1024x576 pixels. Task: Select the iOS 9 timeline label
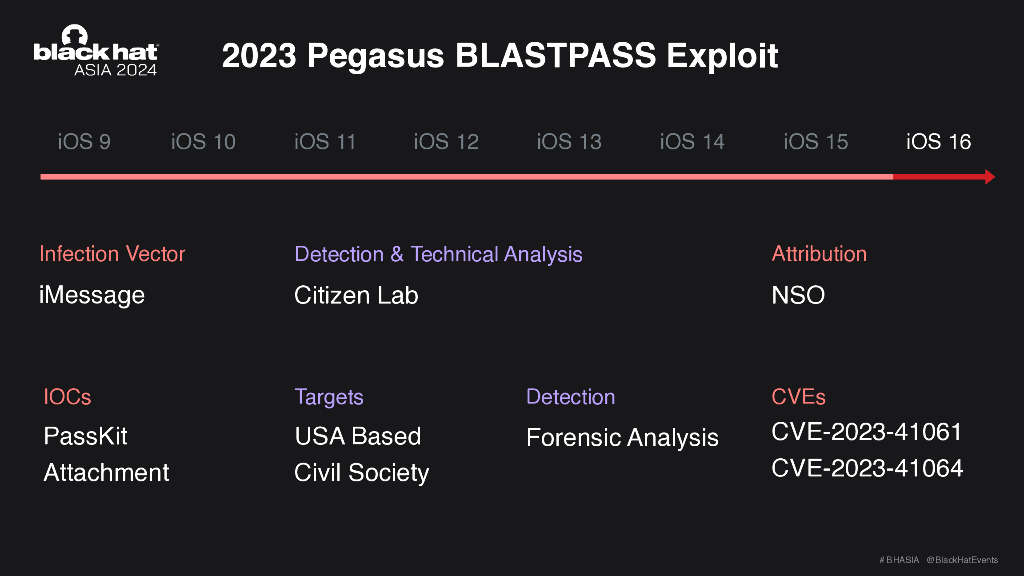84,141
